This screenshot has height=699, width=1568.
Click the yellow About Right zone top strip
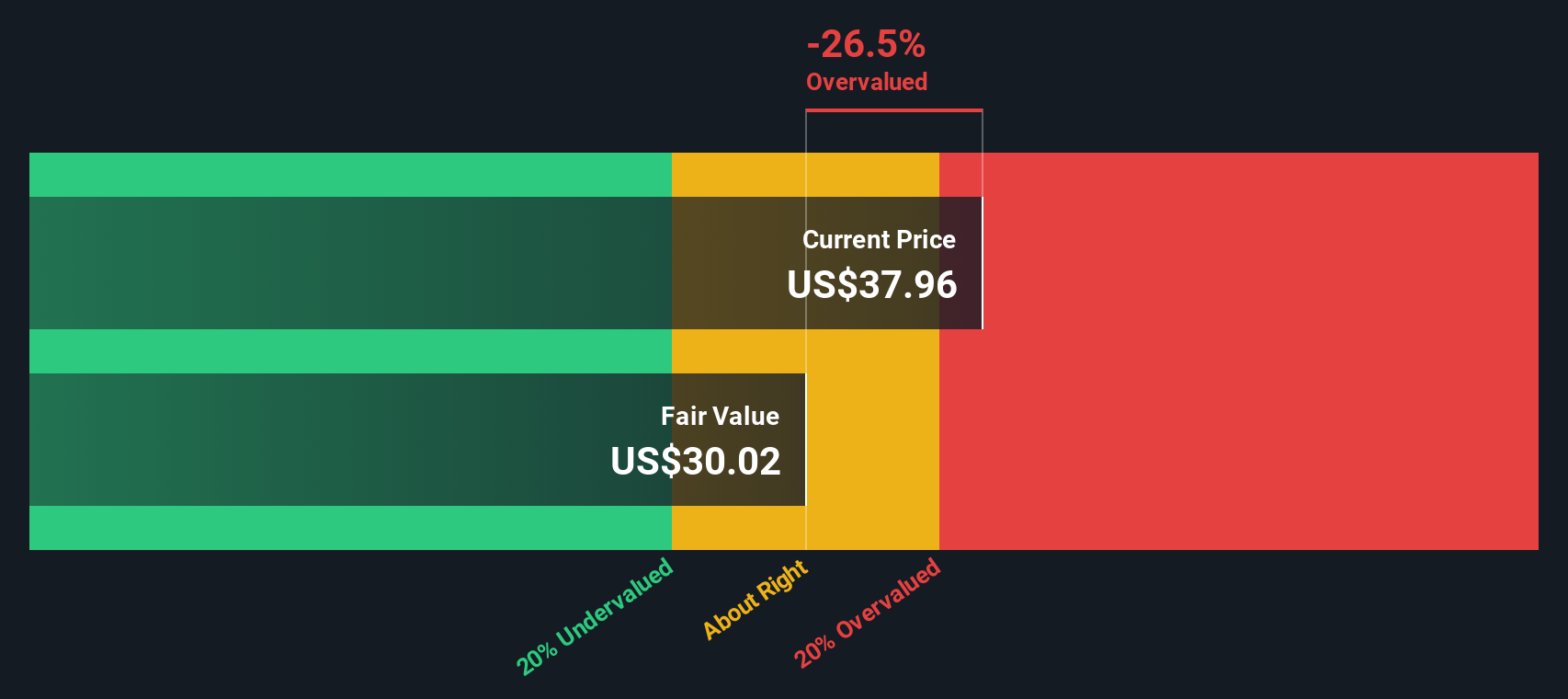click(805, 175)
